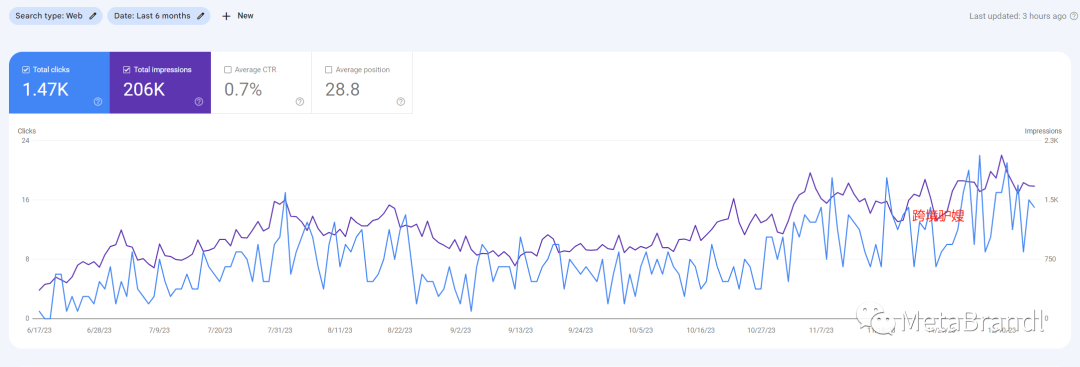This screenshot has width=1080, height=367.
Task: Select the 1.47K Total clicks card
Action: [59, 82]
